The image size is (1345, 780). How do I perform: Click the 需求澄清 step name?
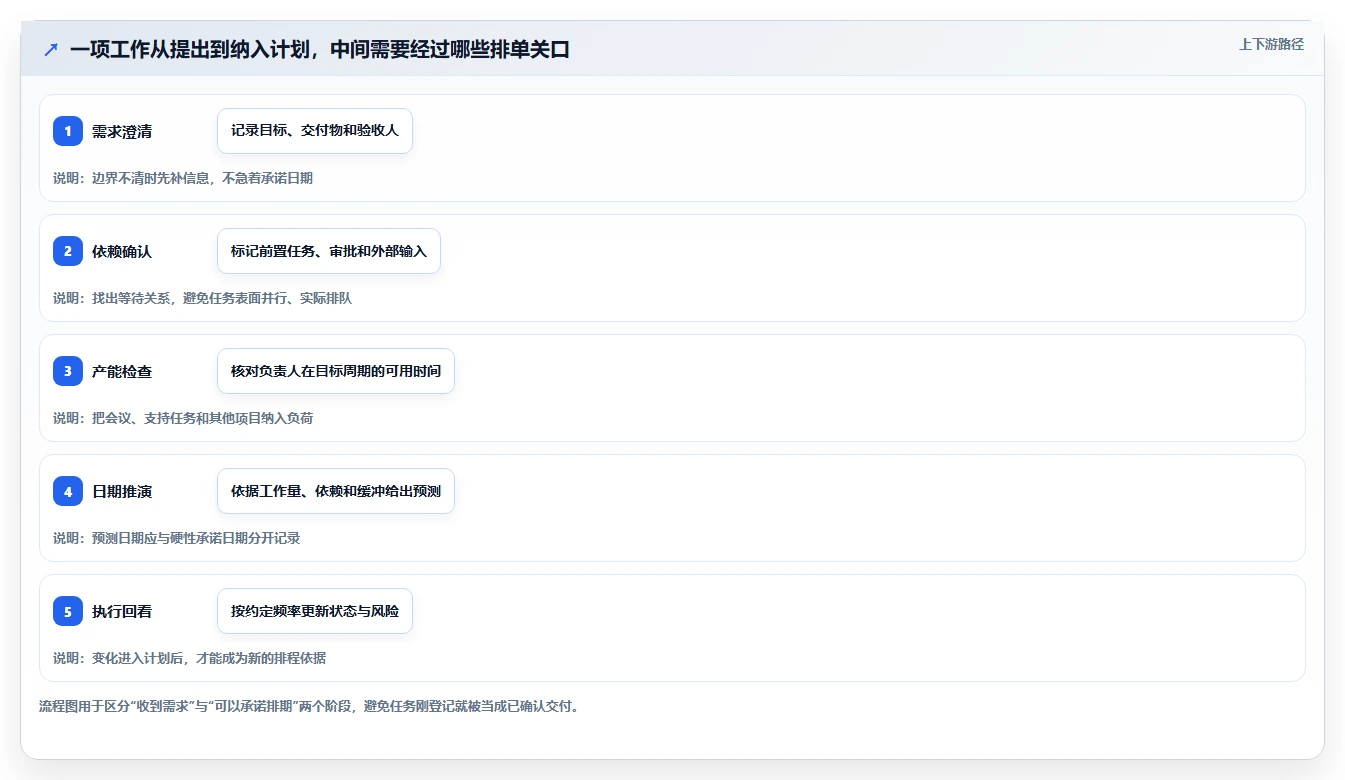click(122, 131)
